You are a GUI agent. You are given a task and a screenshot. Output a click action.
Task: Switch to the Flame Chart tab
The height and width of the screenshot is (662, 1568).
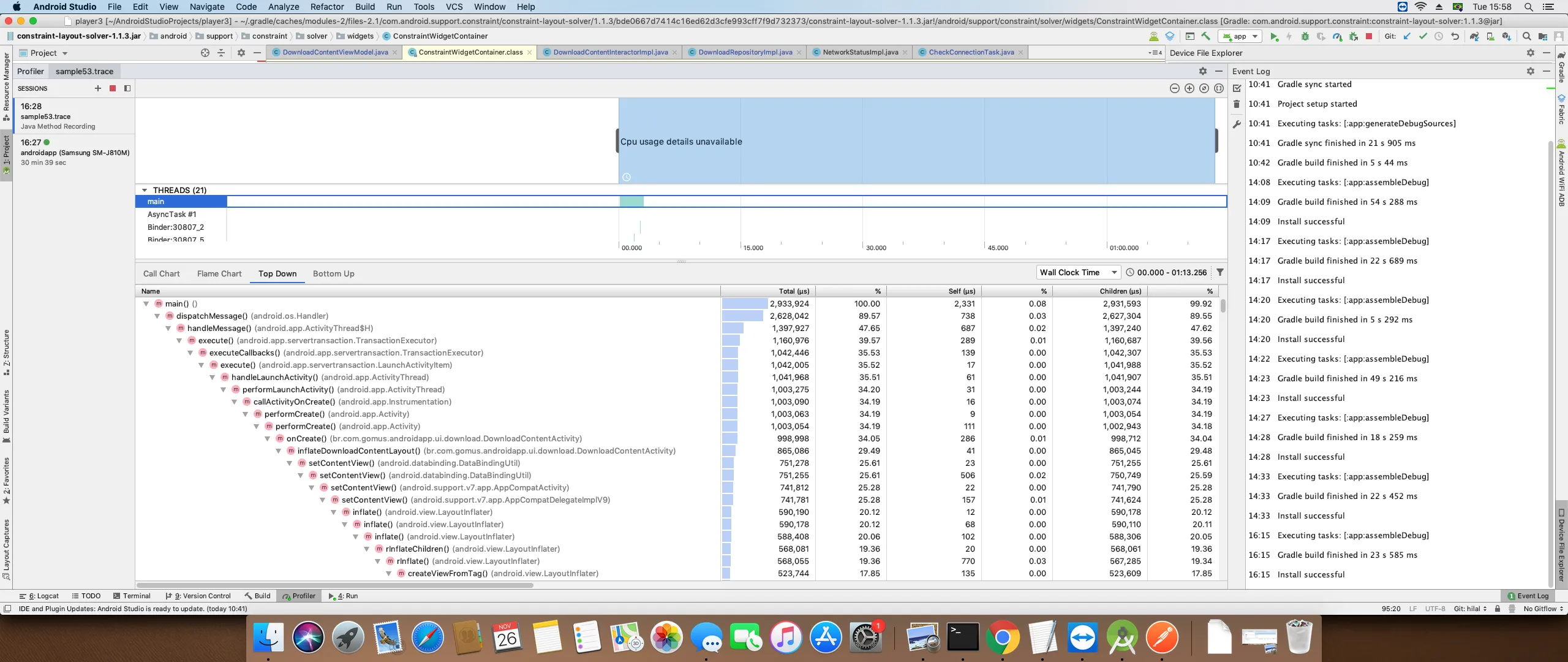pyautogui.click(x=219, y=274)
